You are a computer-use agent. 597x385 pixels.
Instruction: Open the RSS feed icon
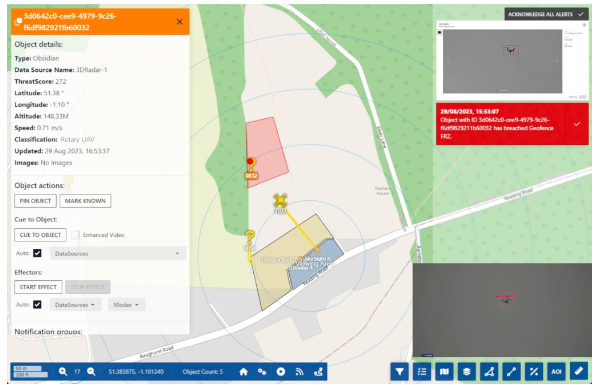(x=300, y=372)
